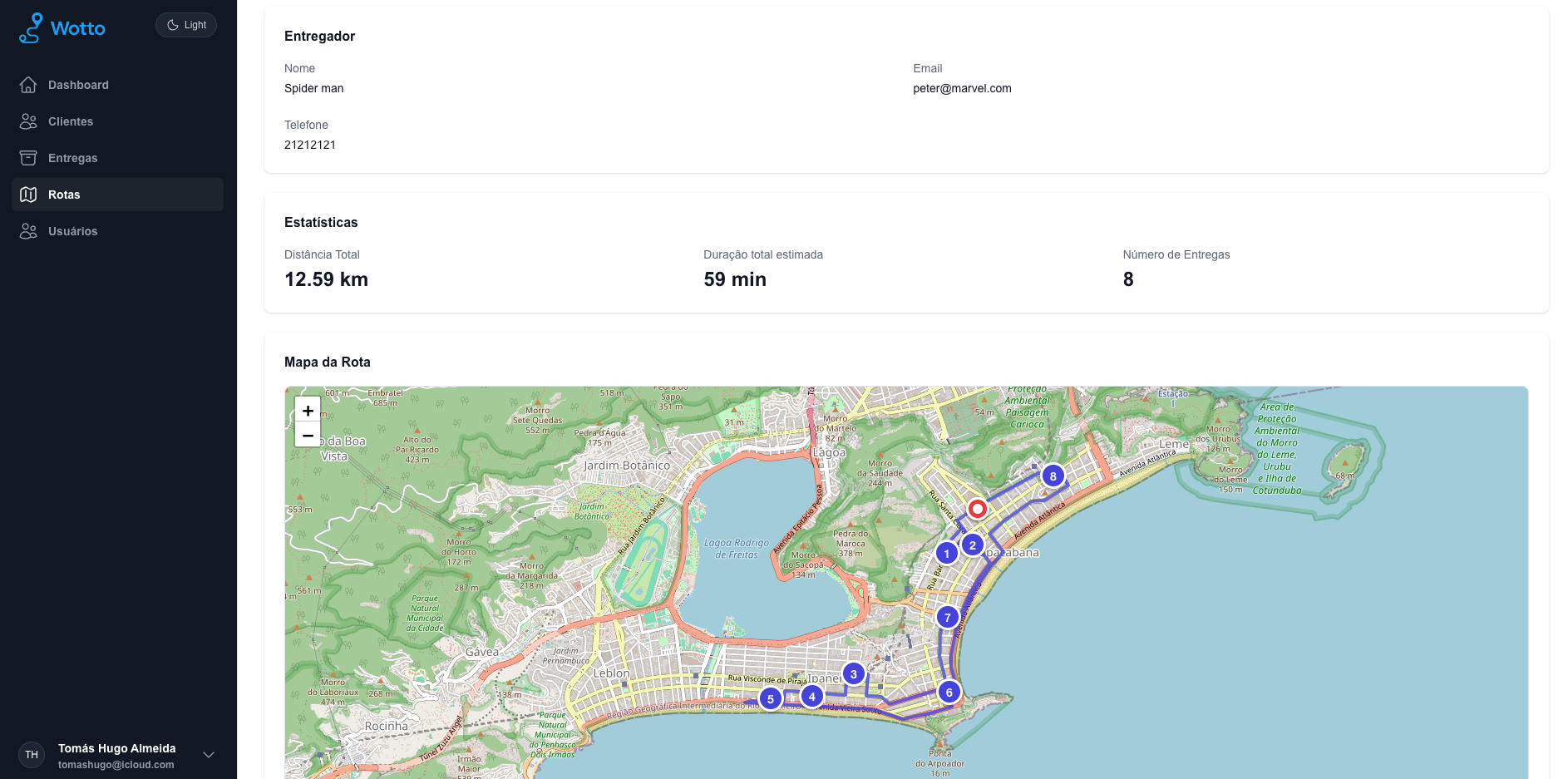Click the Wotto logo icon
This screenshot has height=779, width=1568.
pos(31,28)
